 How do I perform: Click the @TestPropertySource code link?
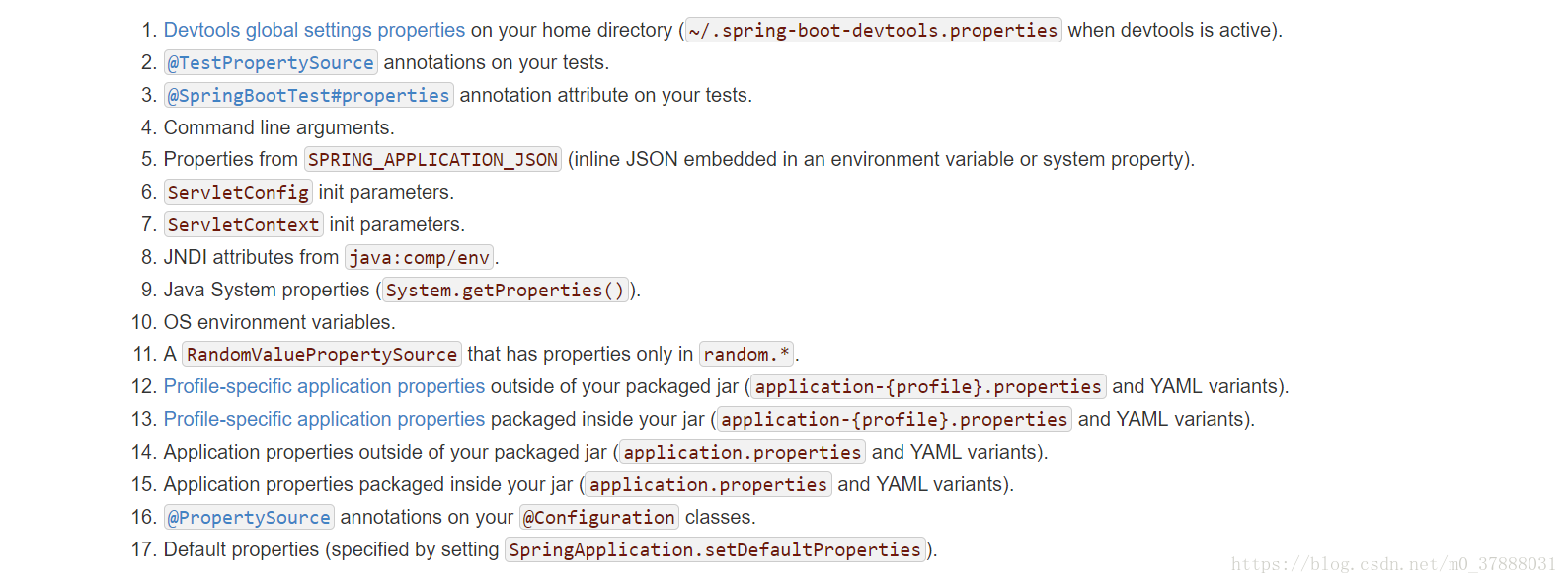(x=271, y=63)
